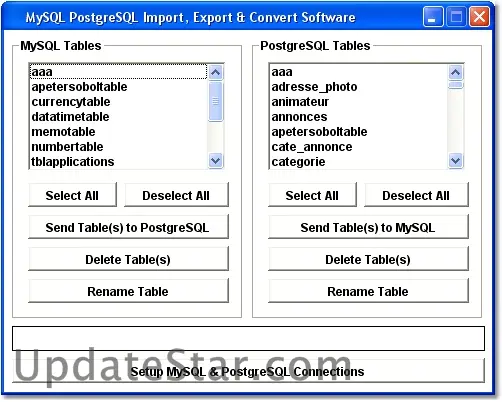Maximize the Import Export window
Screen dimensions: 502x402
tap(456, 16)
